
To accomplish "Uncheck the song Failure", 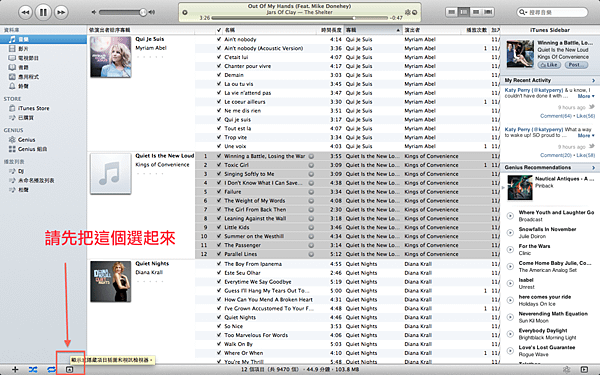I will tap(219, 192).
